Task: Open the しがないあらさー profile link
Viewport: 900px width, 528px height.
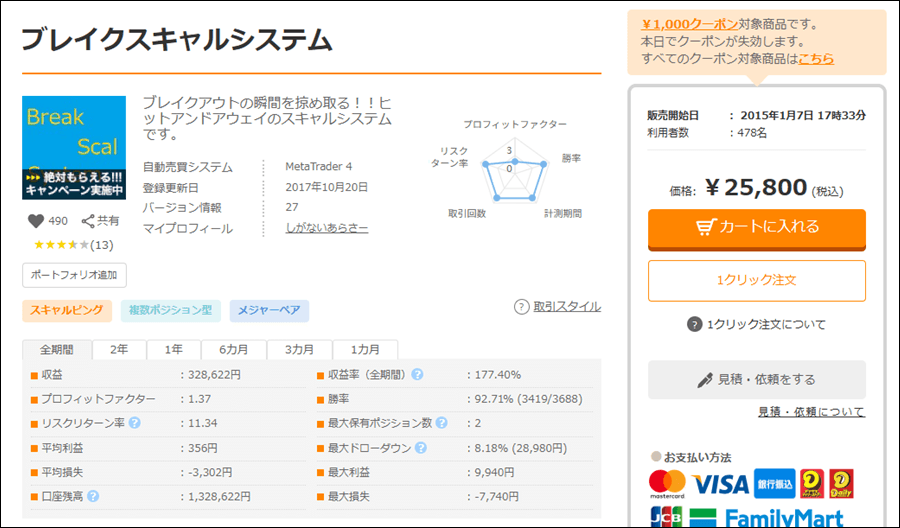Action: click(x=327, y=228)
